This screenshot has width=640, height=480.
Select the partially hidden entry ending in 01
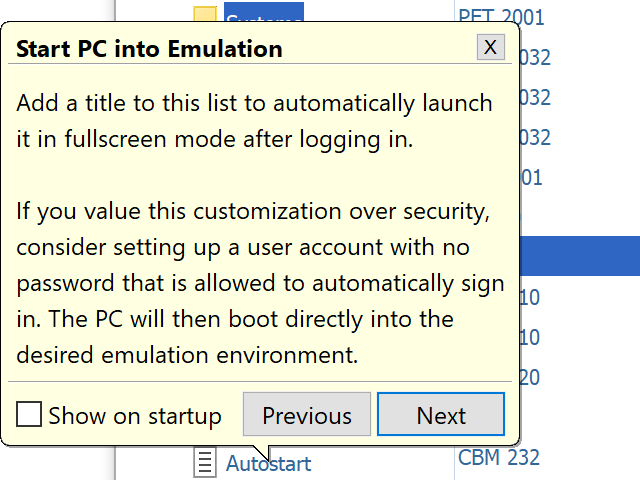[531, 178]
